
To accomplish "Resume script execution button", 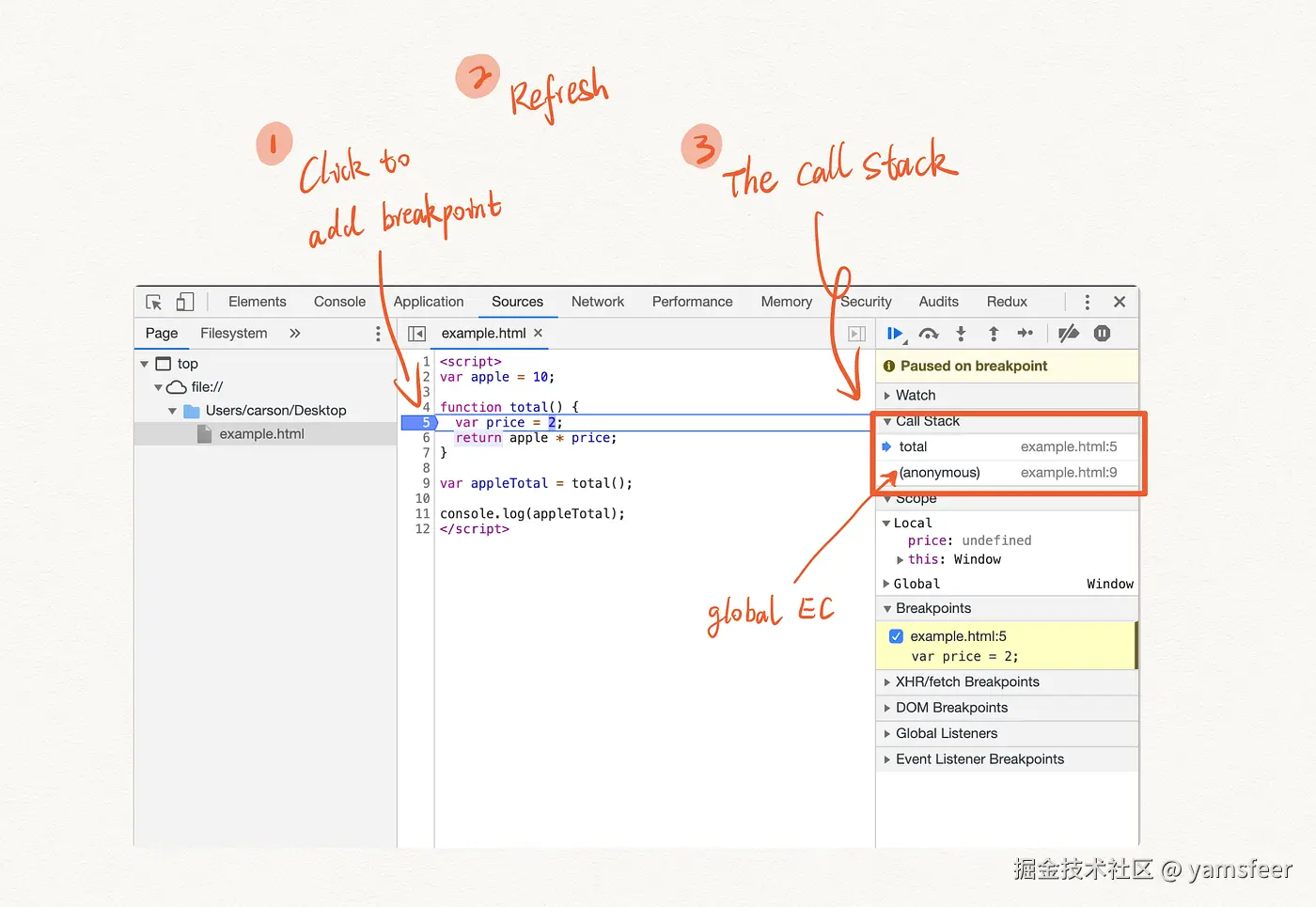I will coord(896,334).
